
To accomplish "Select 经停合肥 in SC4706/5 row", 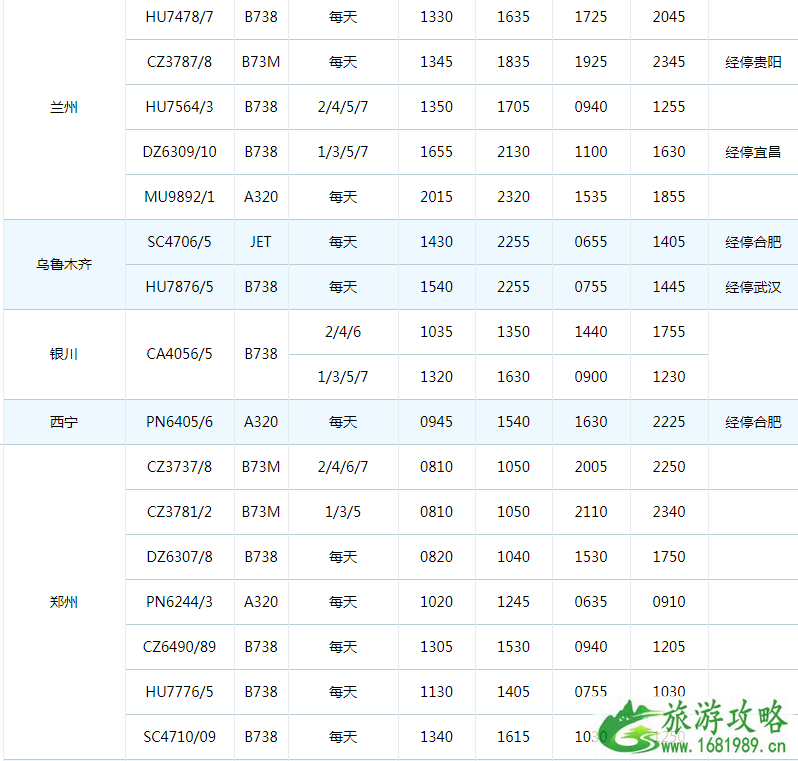I will pyautogui.click(x=753, y=242).
